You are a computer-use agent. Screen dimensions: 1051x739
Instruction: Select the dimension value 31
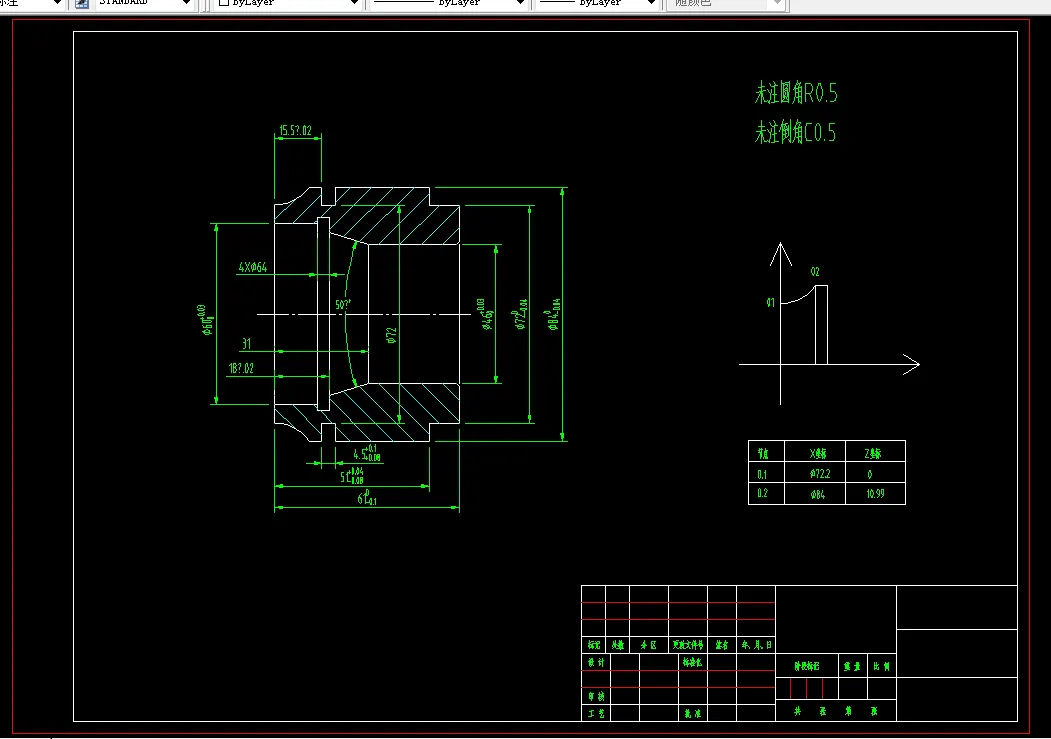(246, 344)
